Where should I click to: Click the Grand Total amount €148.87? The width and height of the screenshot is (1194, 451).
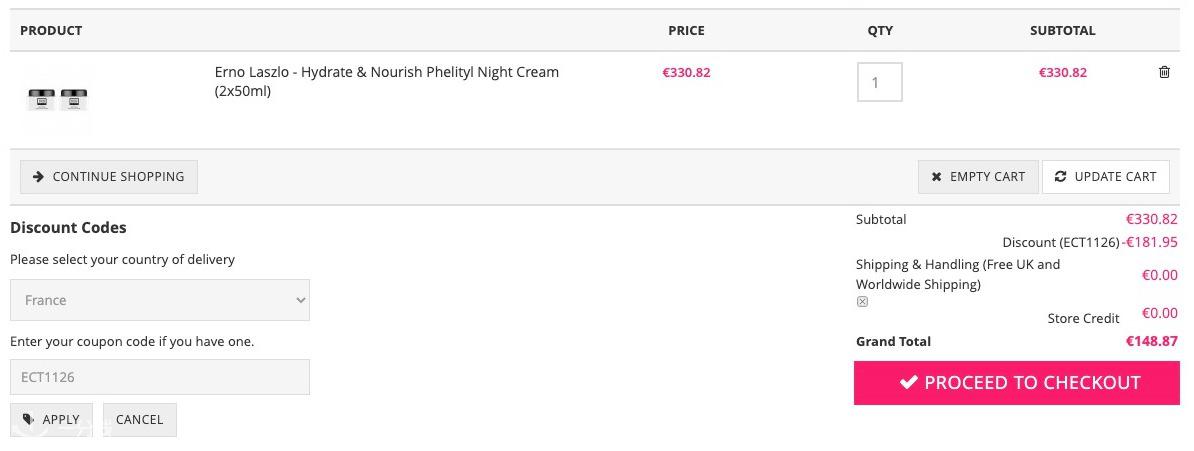click(1151, 341)
